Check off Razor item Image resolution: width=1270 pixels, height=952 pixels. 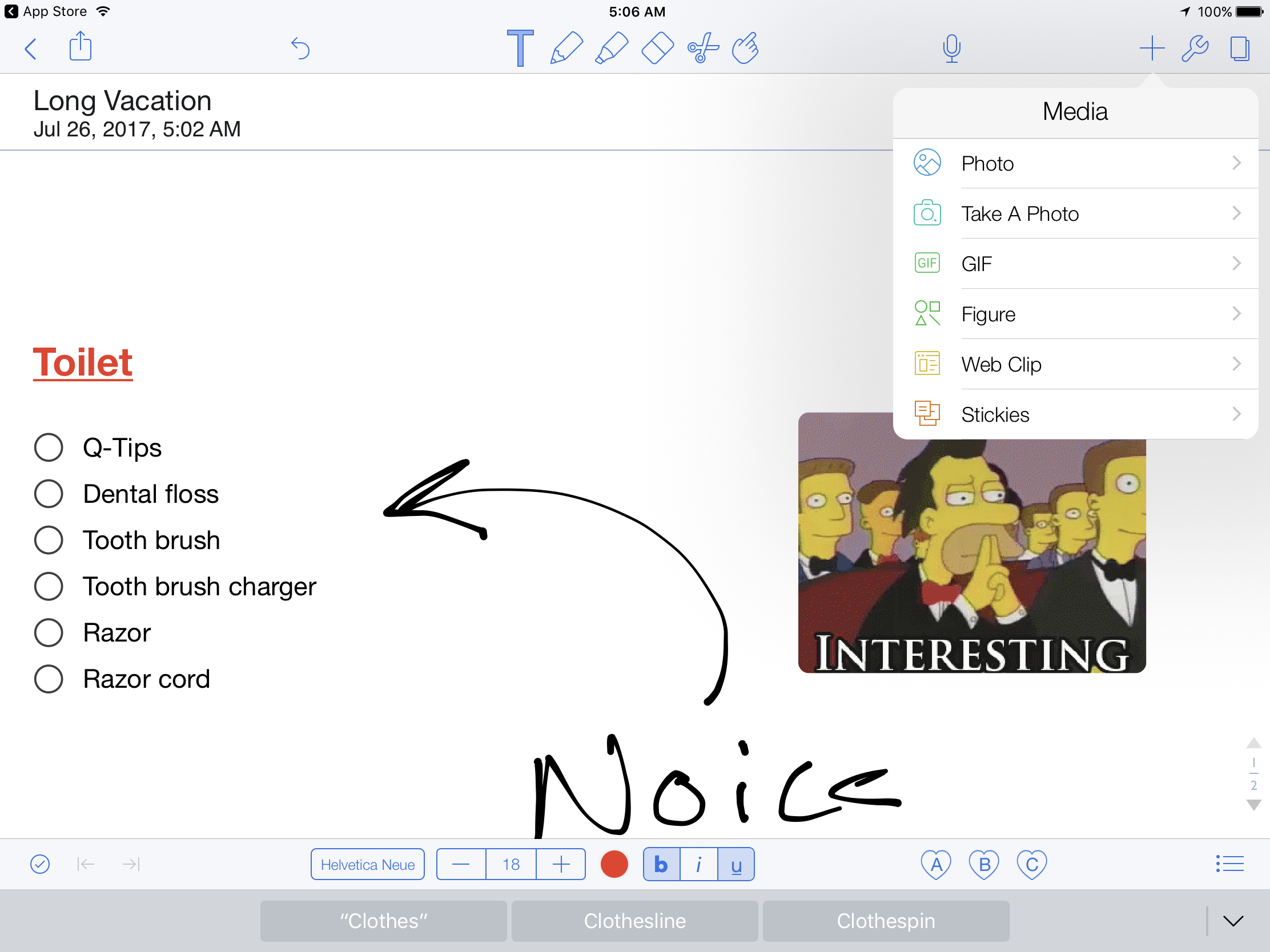49,632
